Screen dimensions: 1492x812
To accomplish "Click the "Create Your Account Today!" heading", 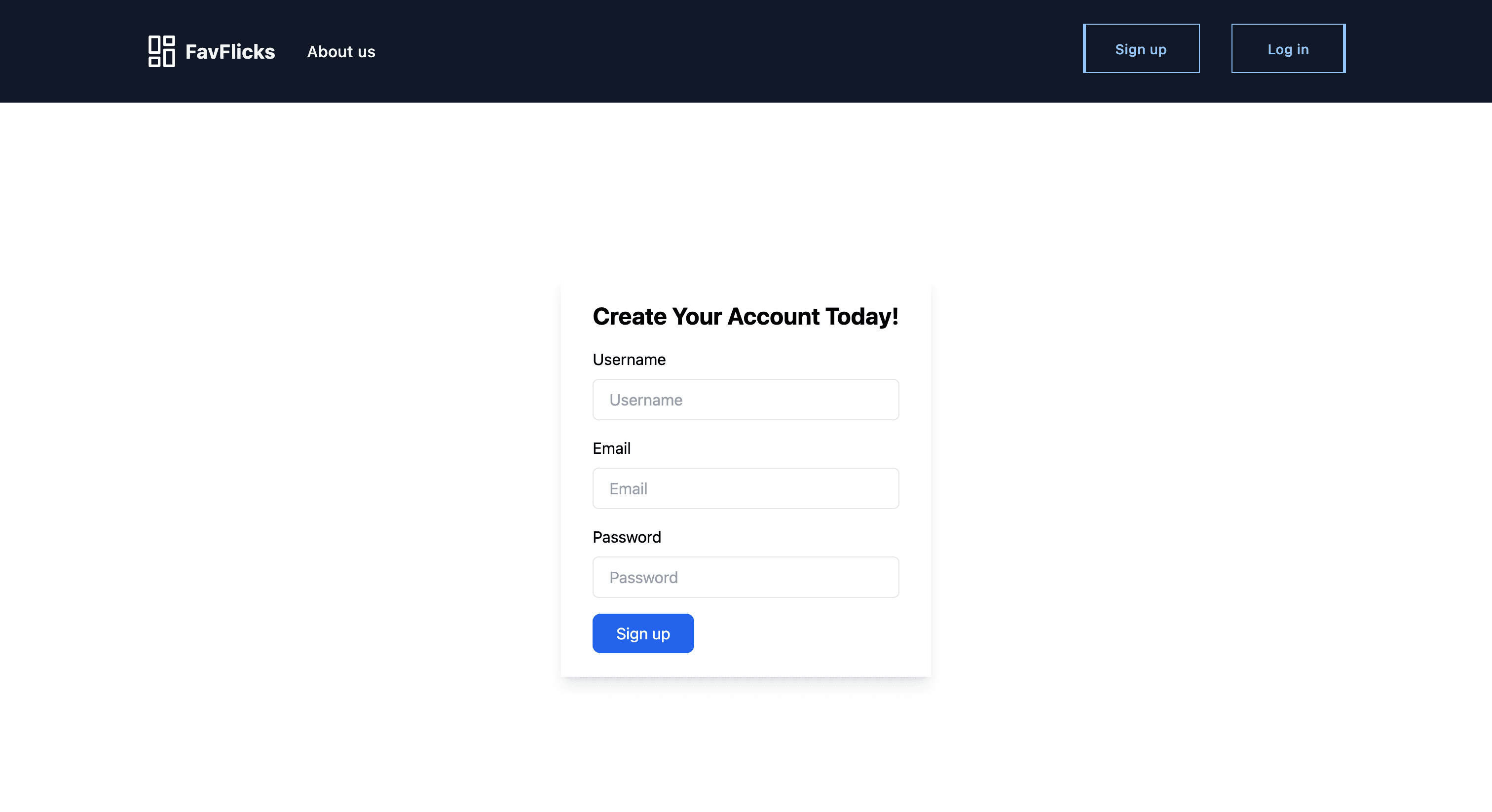I will tap(746, 316).
